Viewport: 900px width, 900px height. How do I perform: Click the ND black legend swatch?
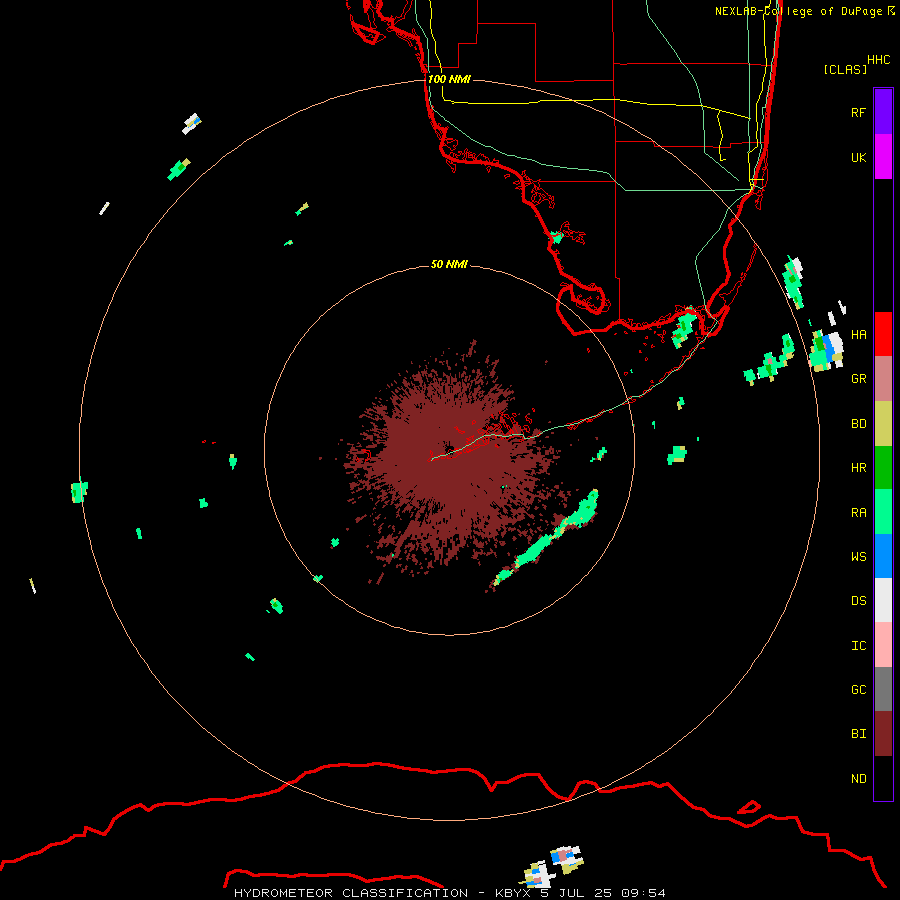point(883,778)
